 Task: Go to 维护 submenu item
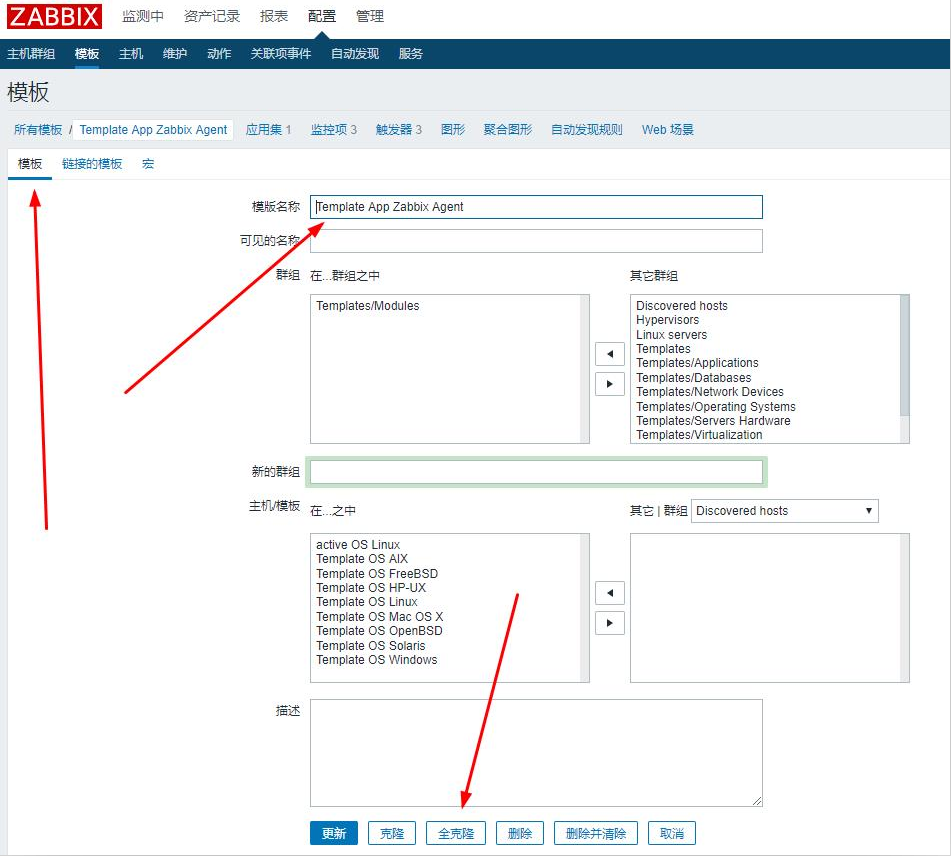click(x=175, y=54)
